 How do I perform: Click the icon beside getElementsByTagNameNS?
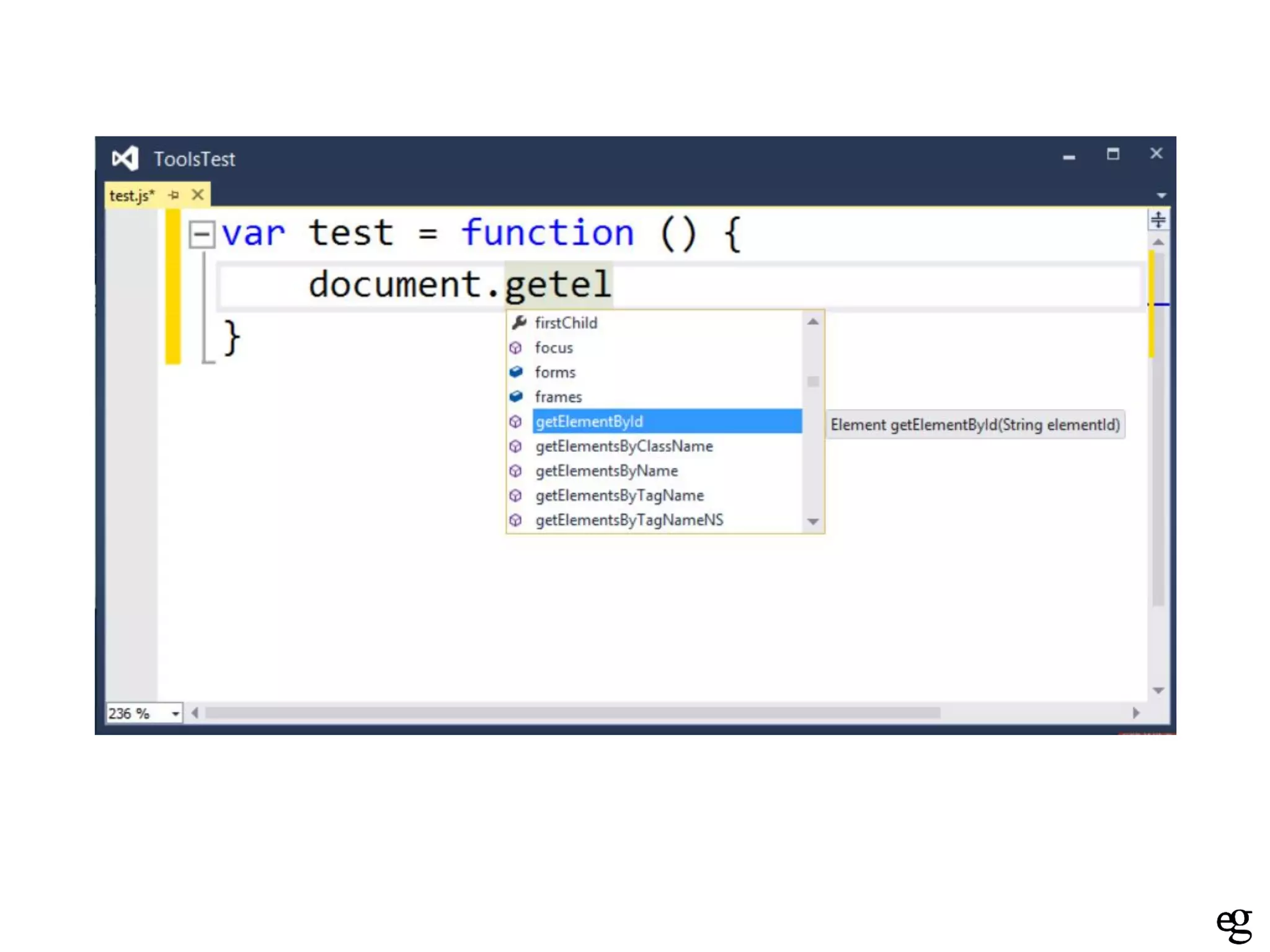(516, 520)
